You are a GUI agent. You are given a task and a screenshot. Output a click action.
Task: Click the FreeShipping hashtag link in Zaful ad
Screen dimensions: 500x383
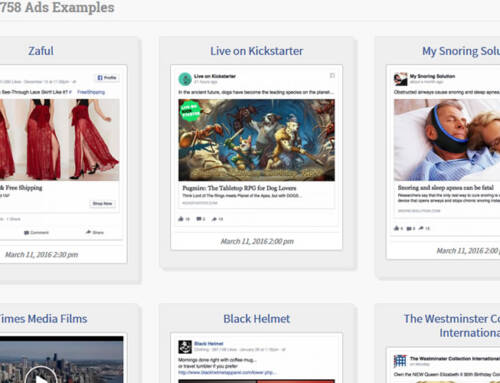pos(91,92)
